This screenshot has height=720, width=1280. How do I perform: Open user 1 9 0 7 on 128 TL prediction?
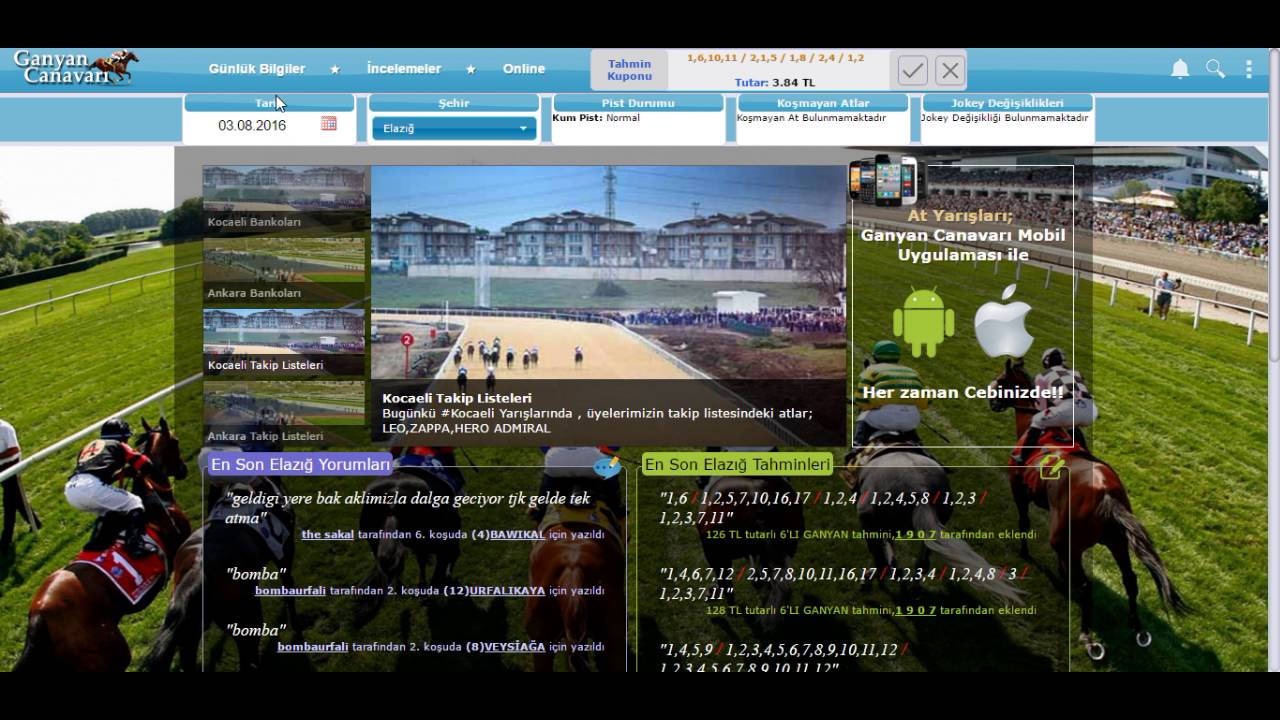915,610
